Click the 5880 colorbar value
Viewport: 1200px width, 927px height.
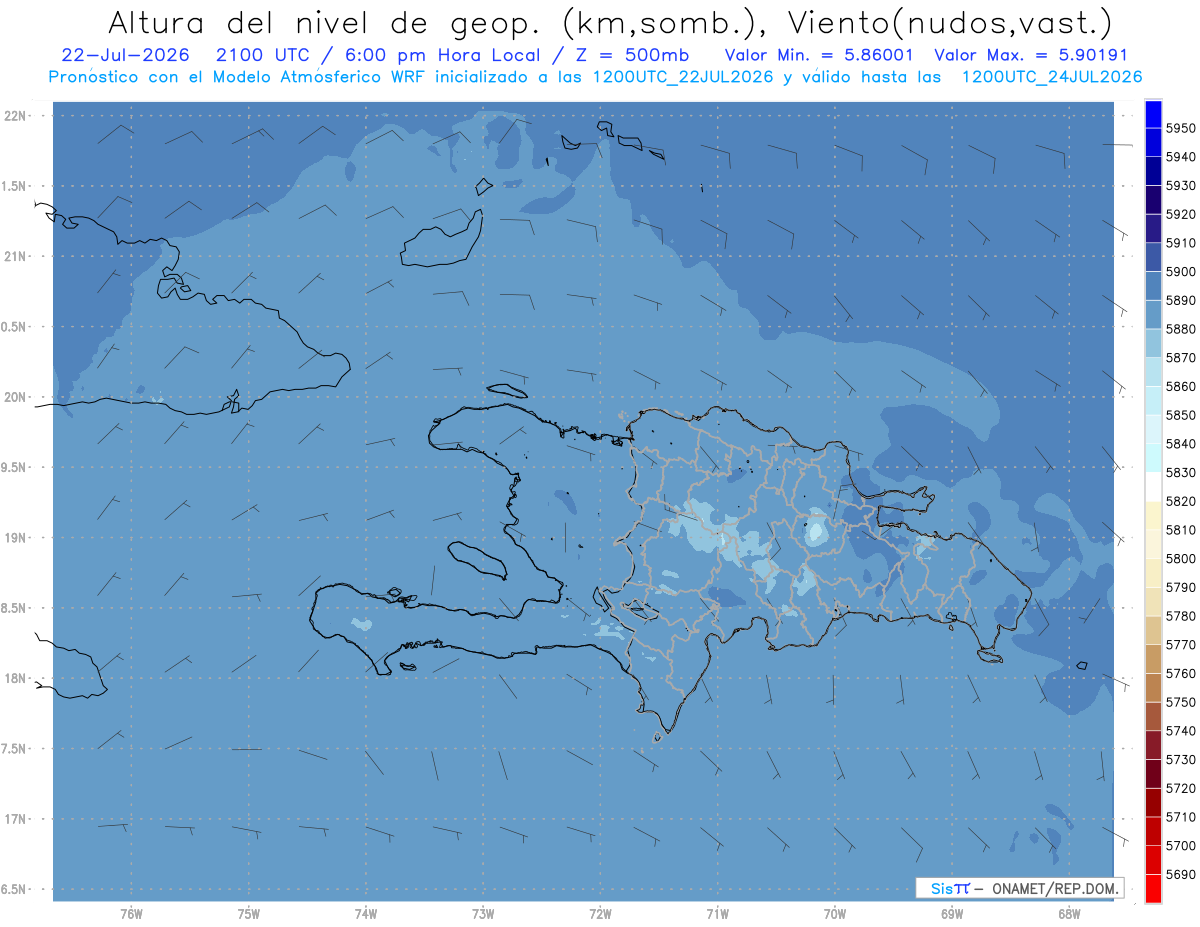pos(1181,328)
